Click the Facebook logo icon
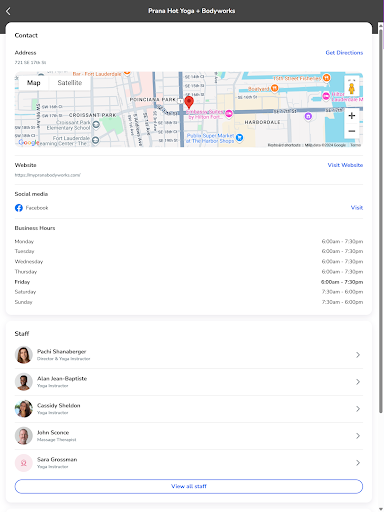This screenshot has height=512, width=384. pos(19,208)
